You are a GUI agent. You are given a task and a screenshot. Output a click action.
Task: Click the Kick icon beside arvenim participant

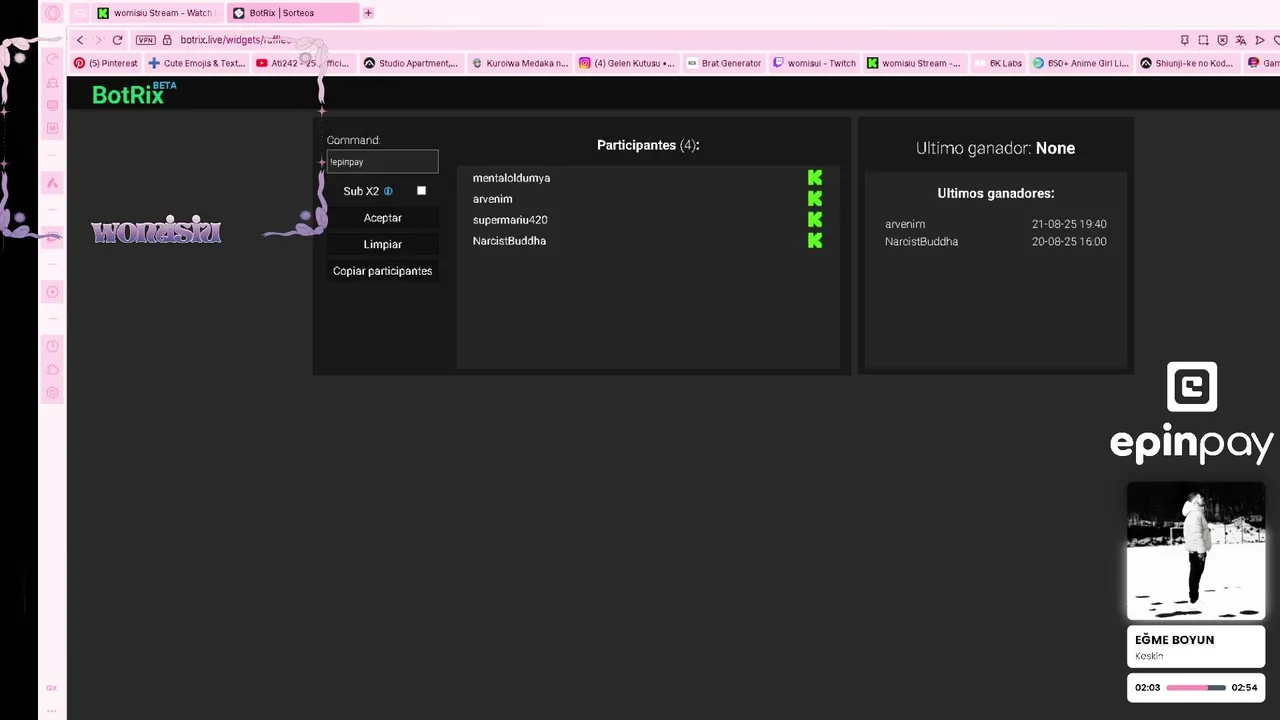815,199
